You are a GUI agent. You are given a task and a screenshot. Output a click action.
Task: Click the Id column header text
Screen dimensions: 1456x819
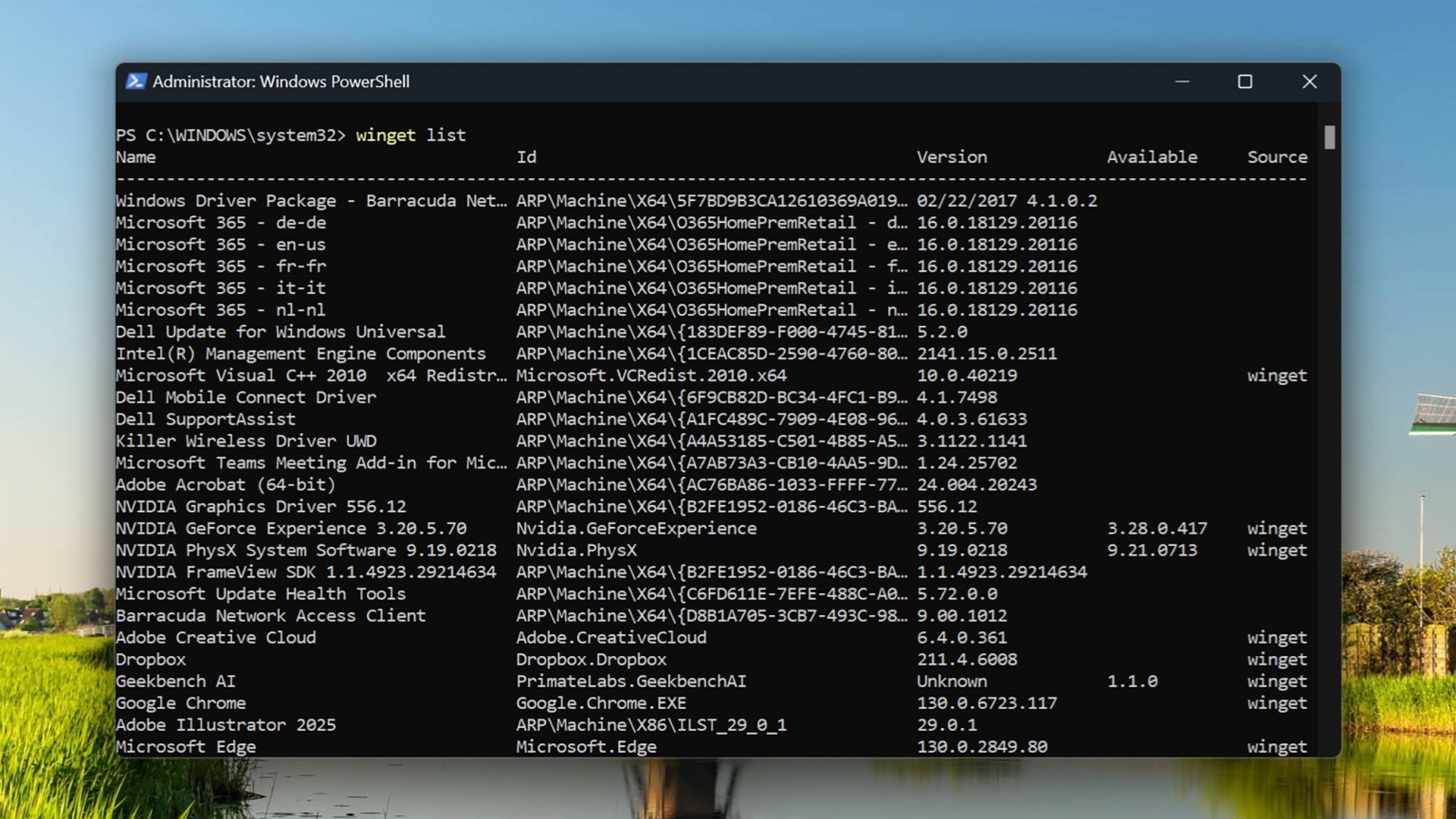coord(526,156)
